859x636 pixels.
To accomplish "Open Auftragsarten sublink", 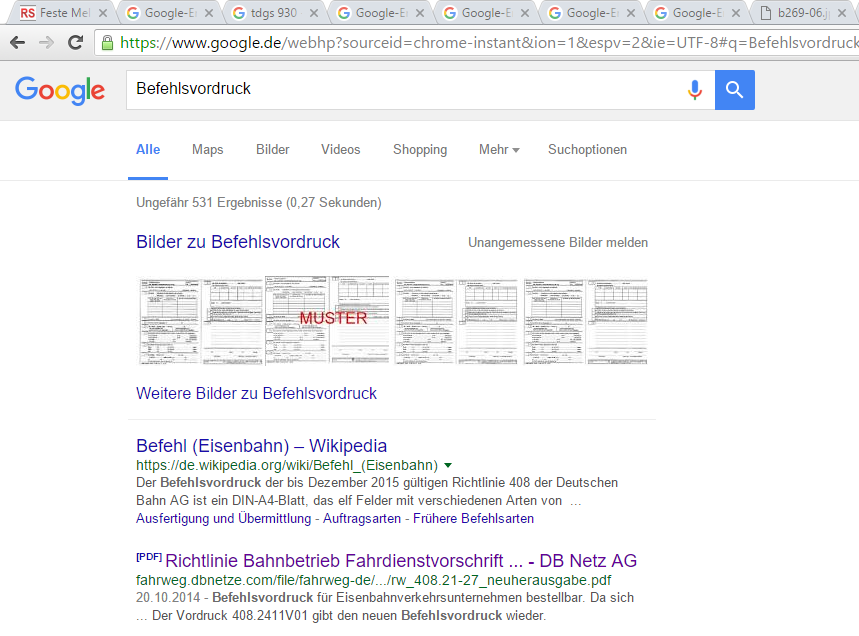I will pyautogui.click(x=362, y=518).
